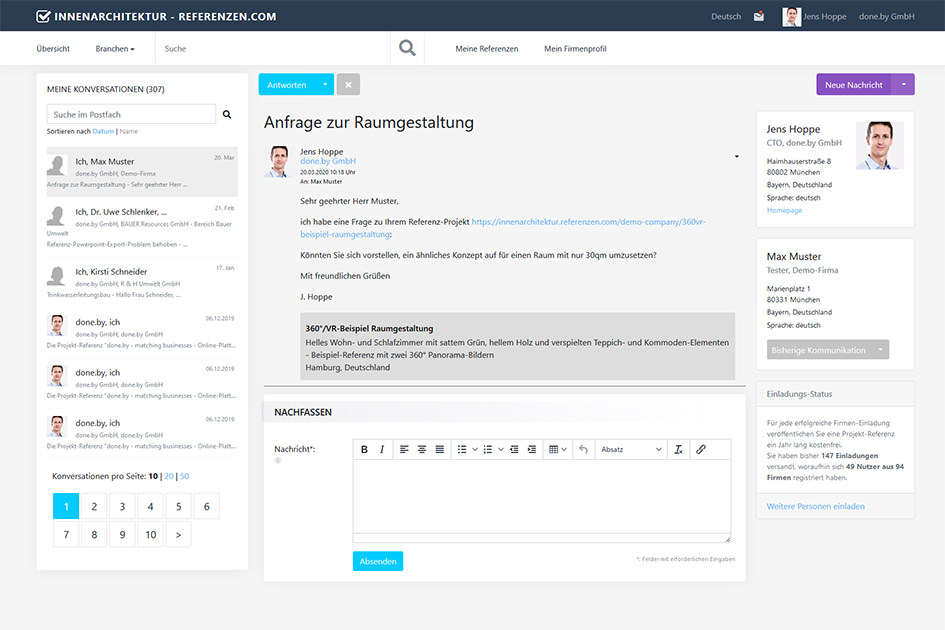Click the insert link icon in editor
The width and height of the screenshot is (945, 630).
point(700,450)
